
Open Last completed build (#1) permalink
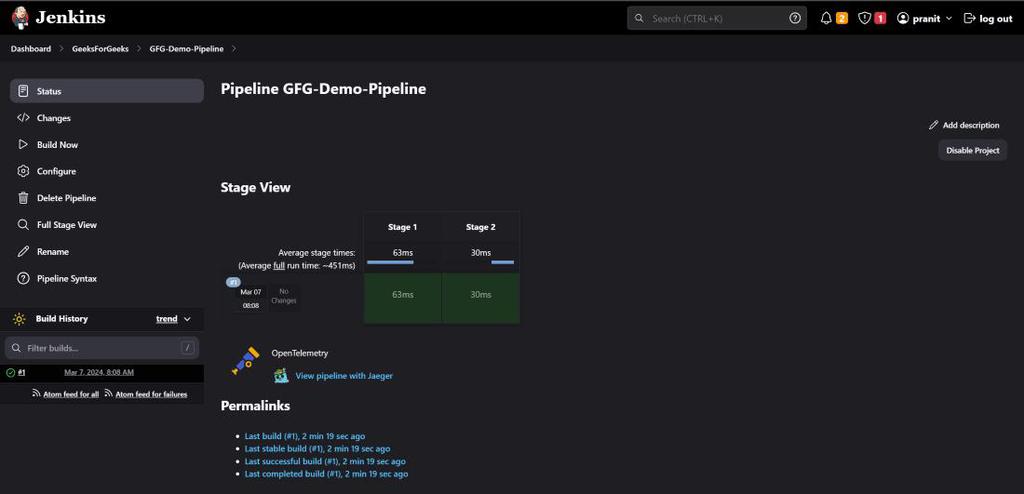pyautogui.click(x=327, y=474)
